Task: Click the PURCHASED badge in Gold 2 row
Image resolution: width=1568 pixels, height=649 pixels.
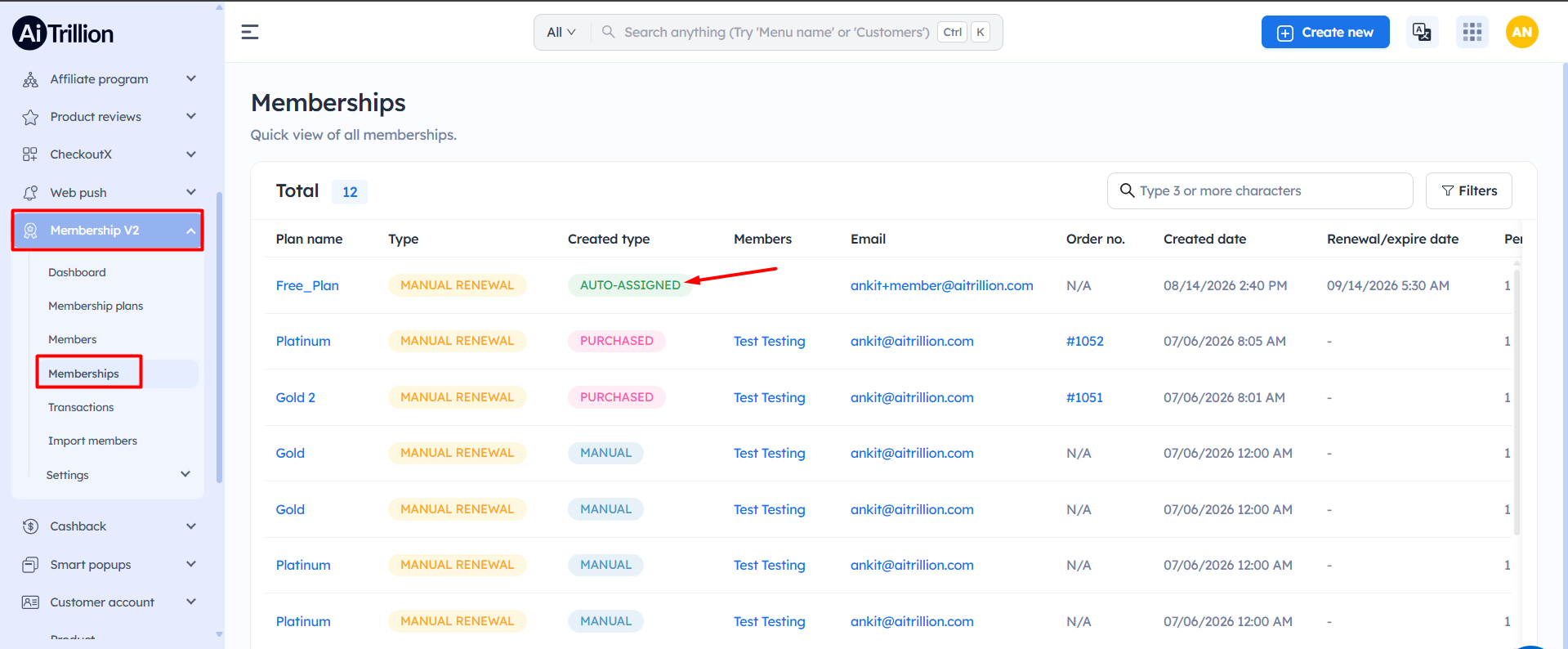Action: coord(617,397)
